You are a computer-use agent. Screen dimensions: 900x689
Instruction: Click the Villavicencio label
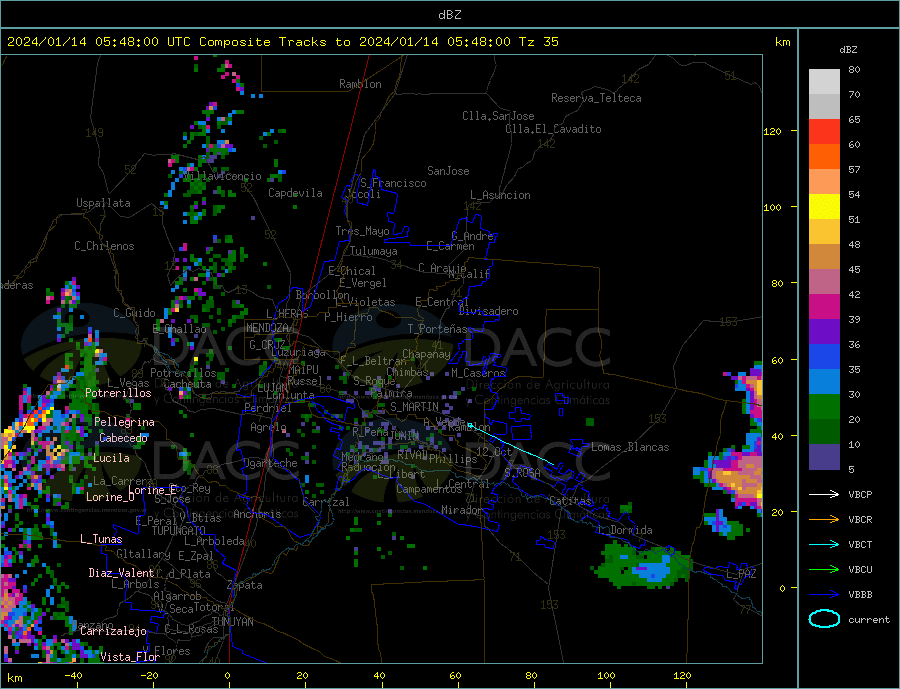(x=222, y=176)
